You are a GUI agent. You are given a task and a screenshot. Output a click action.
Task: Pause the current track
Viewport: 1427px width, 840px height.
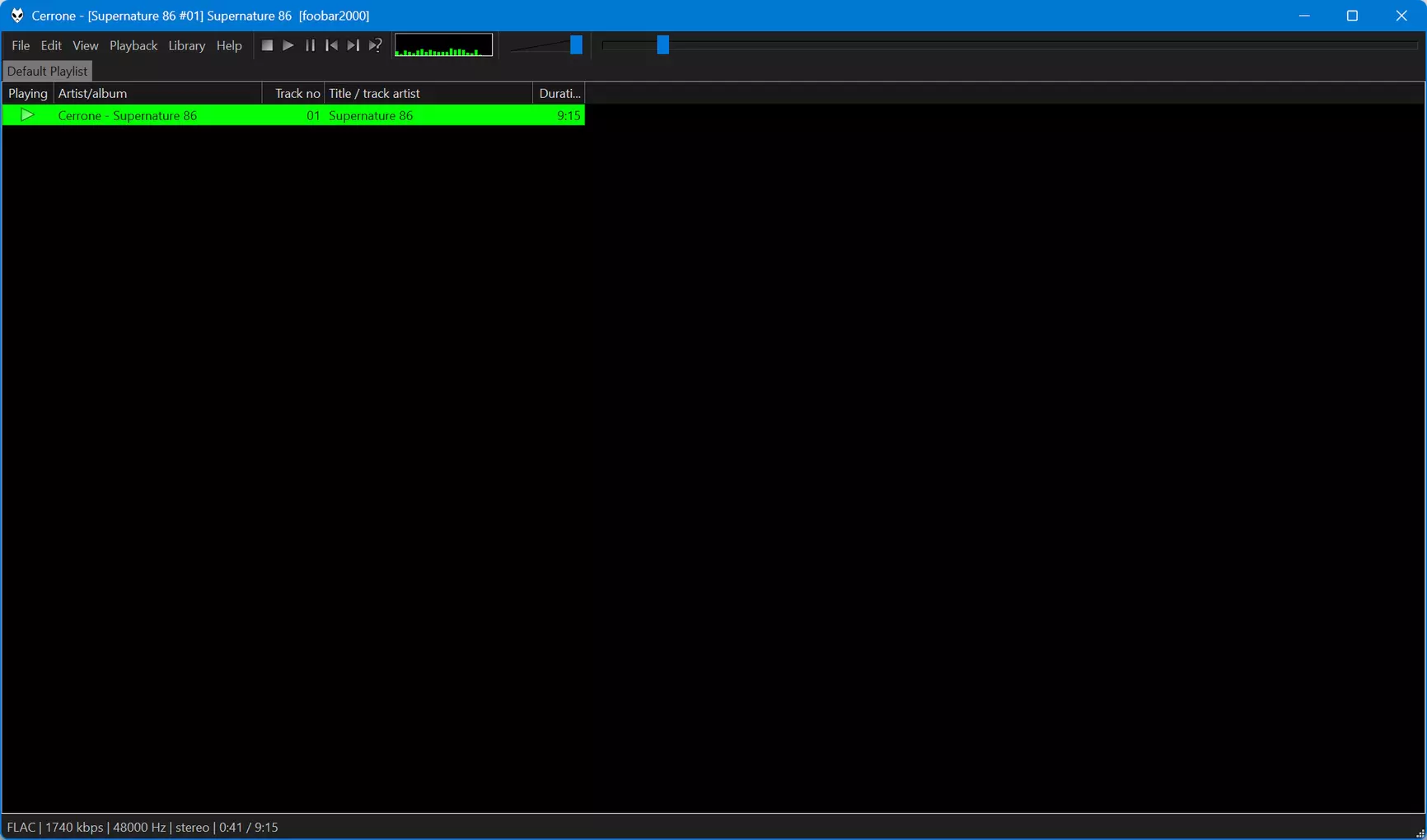point(310,45)
